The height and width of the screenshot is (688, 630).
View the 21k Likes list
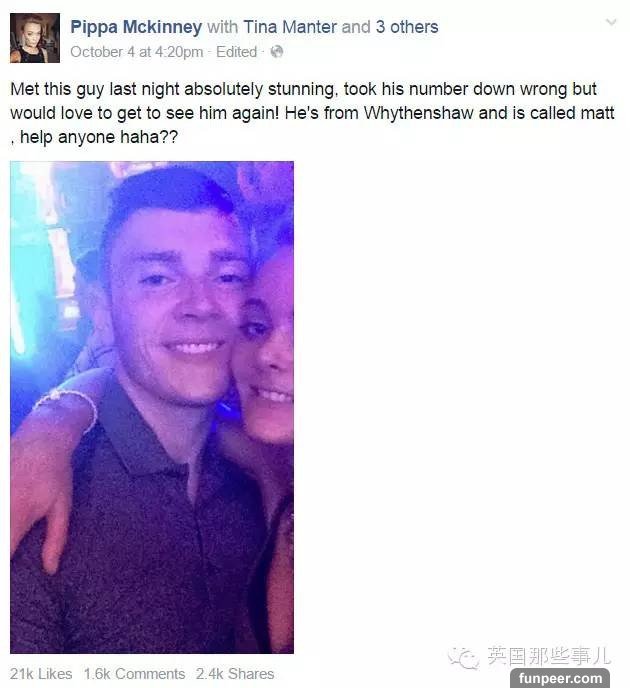pyautogui.click(x=41, y=674)
